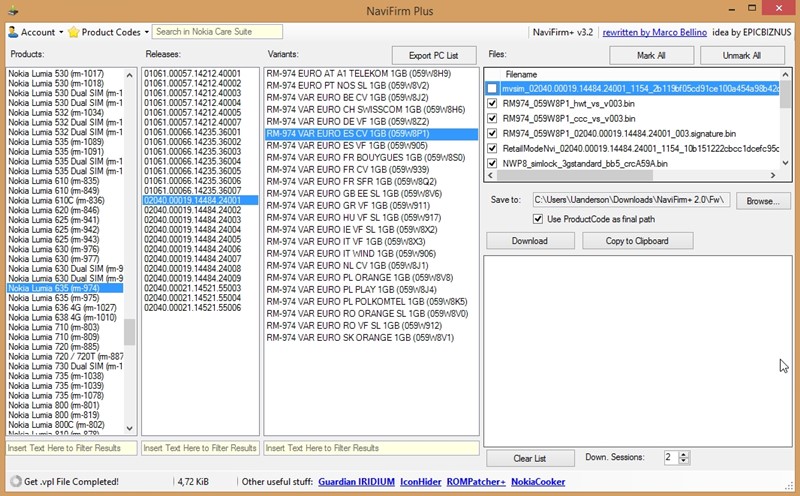Screen dimensions: 800x496
Task: Open the NokiaCooker link
Action: tap(538, 481)
